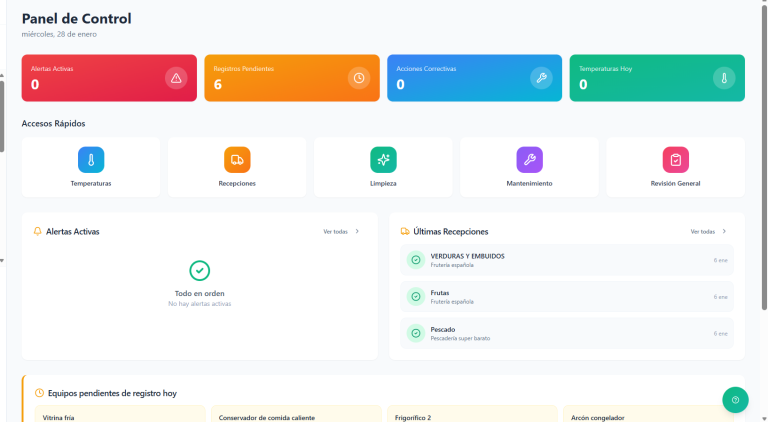Open the Temperaturas thermometer shortcut icon
The image size is (768, 422).
pyautogui.click(x=91, y=159)
